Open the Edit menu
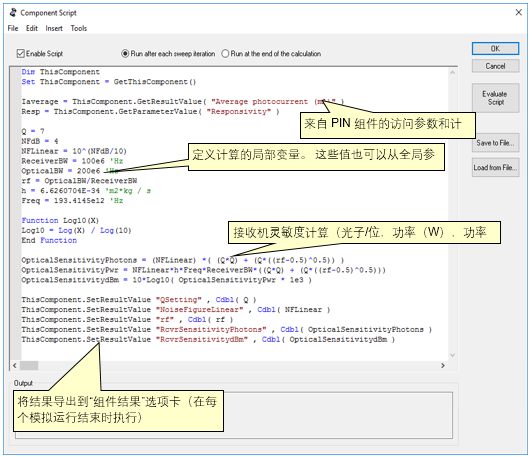The image size is (532, 457). click(x=32, y=28)
